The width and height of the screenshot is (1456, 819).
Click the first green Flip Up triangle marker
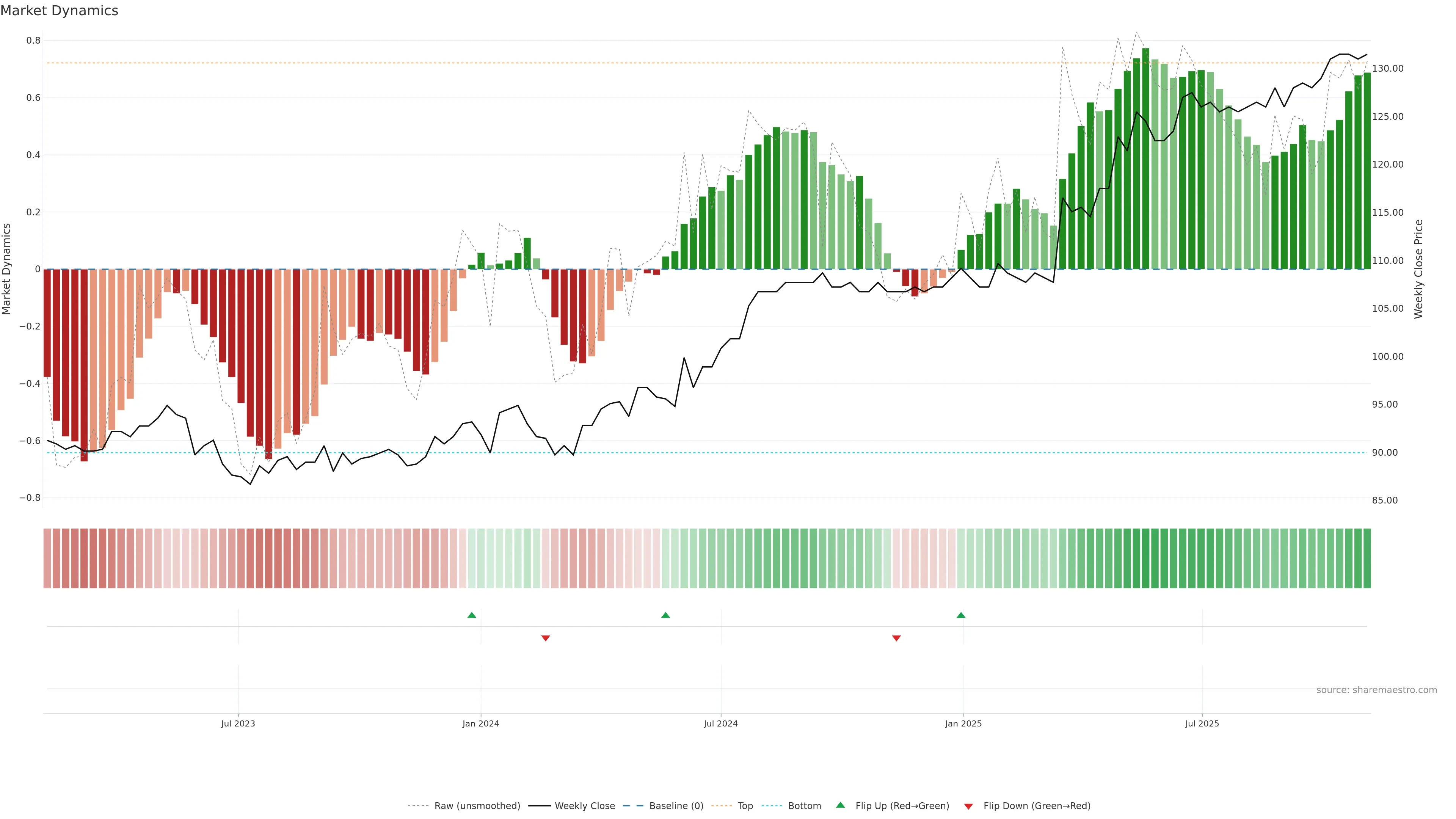pos(471,615)
